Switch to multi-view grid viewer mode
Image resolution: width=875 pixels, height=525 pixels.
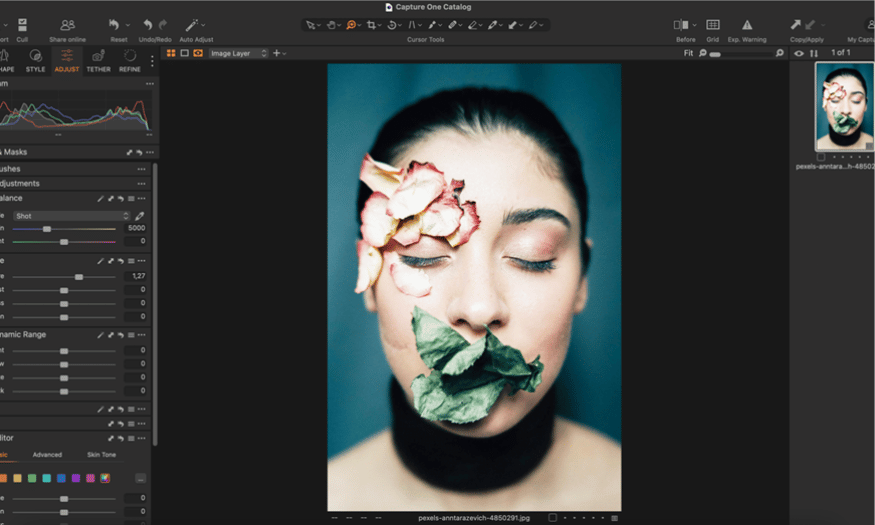171,53
